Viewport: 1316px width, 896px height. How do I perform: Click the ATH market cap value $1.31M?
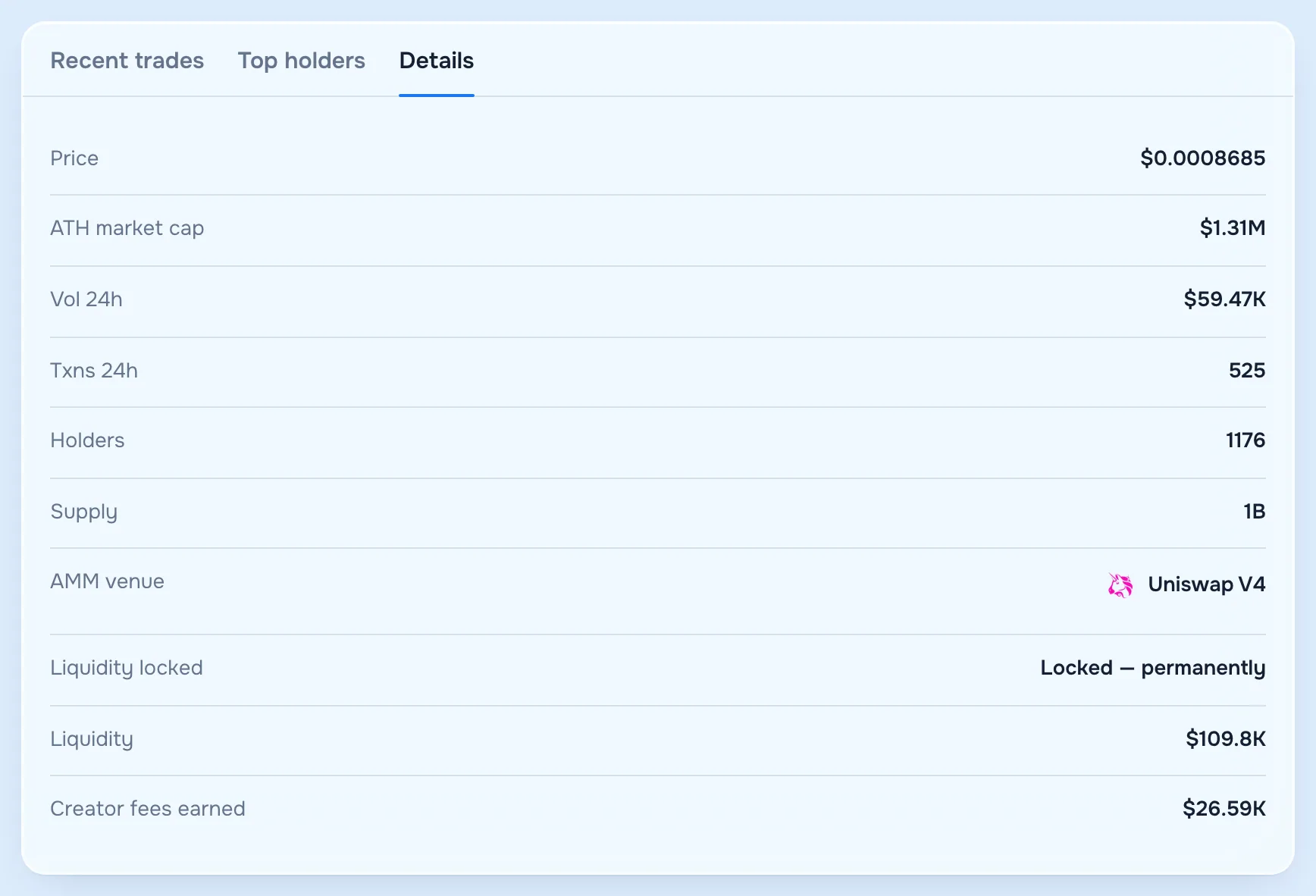(x=1233, y=228)
